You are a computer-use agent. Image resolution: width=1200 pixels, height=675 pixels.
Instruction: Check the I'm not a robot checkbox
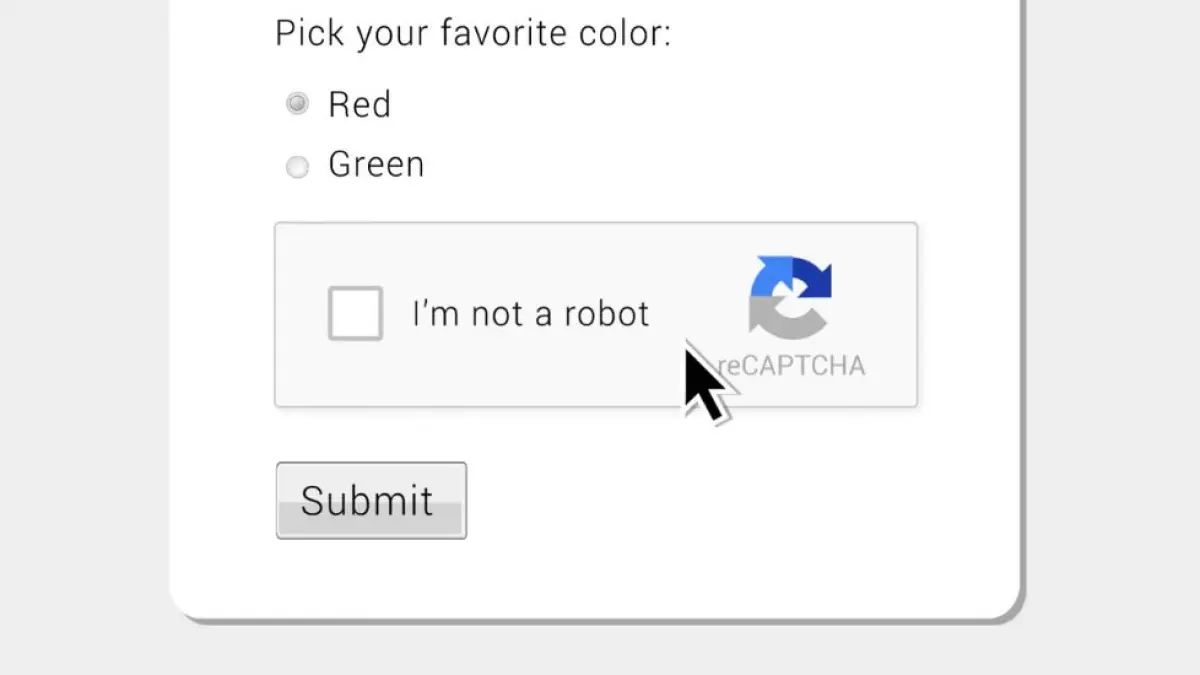tap(355, 313)
